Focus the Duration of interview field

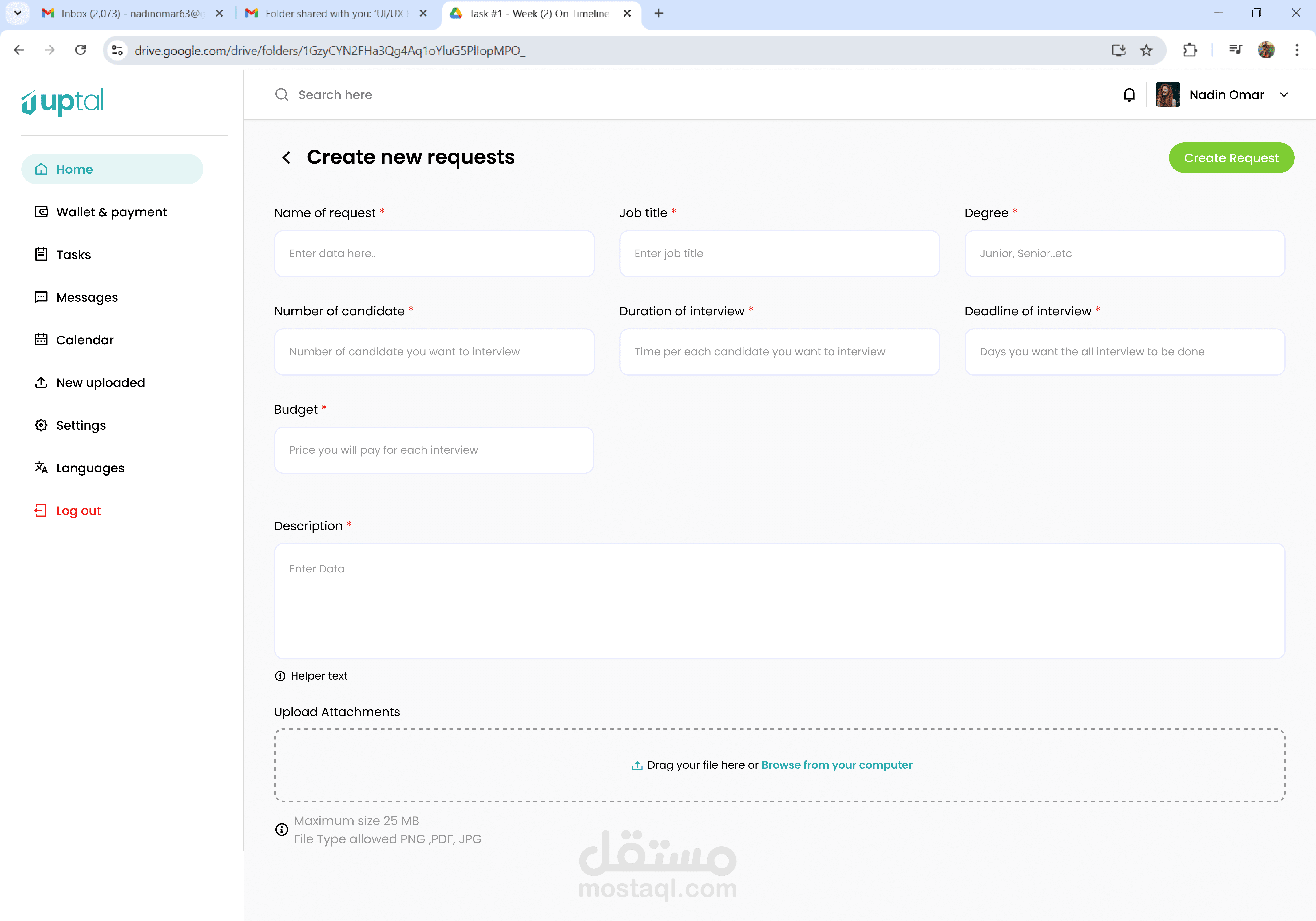tap(779, 352)
